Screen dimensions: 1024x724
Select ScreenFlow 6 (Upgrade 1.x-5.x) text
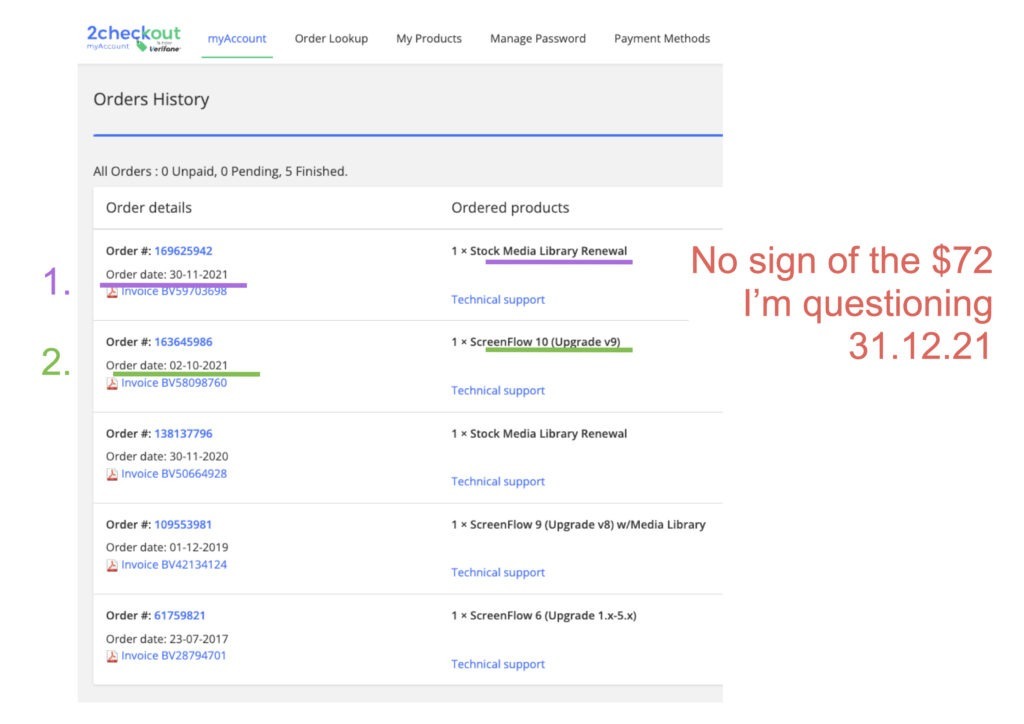(x=553, y=615)
